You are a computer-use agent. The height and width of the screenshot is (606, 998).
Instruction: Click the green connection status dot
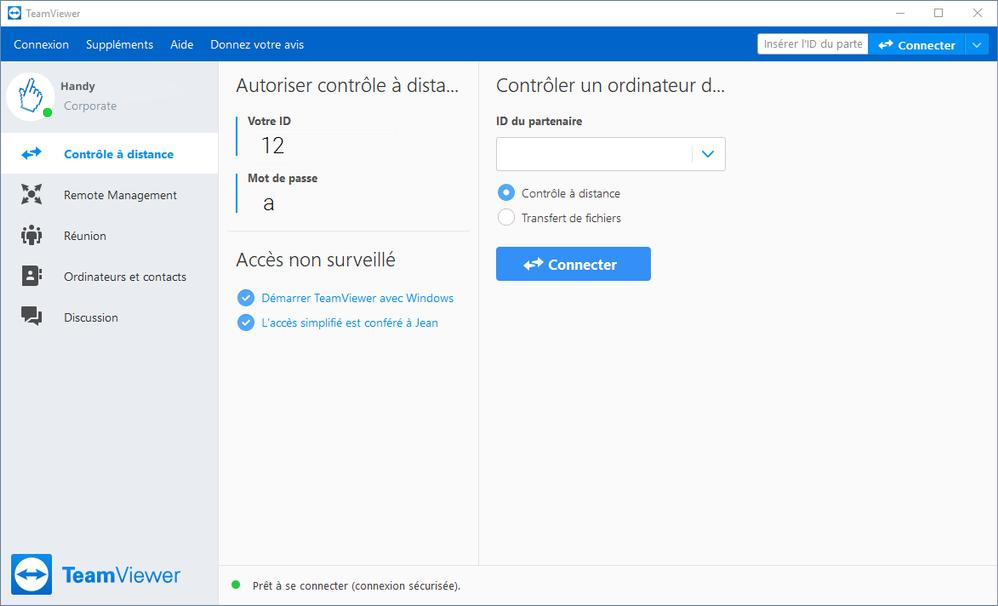[x=236, y=585]
